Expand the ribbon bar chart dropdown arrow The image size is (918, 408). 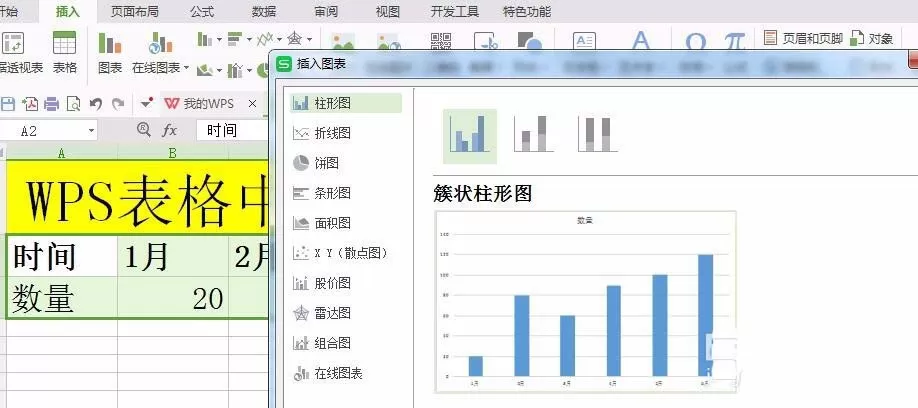(x=249, y=40)
